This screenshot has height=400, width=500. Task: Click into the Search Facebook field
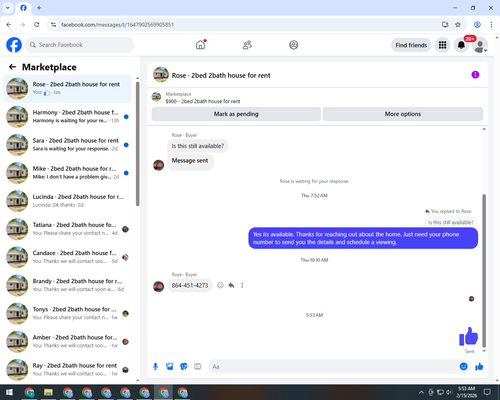[x=80, y=45]
